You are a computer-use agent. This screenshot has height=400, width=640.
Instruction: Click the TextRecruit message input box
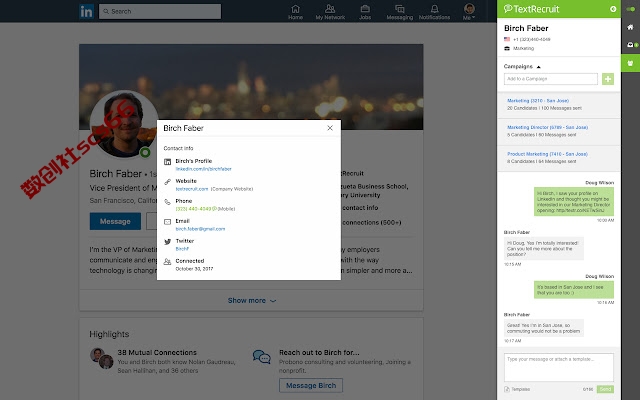[x=559, y=367]
